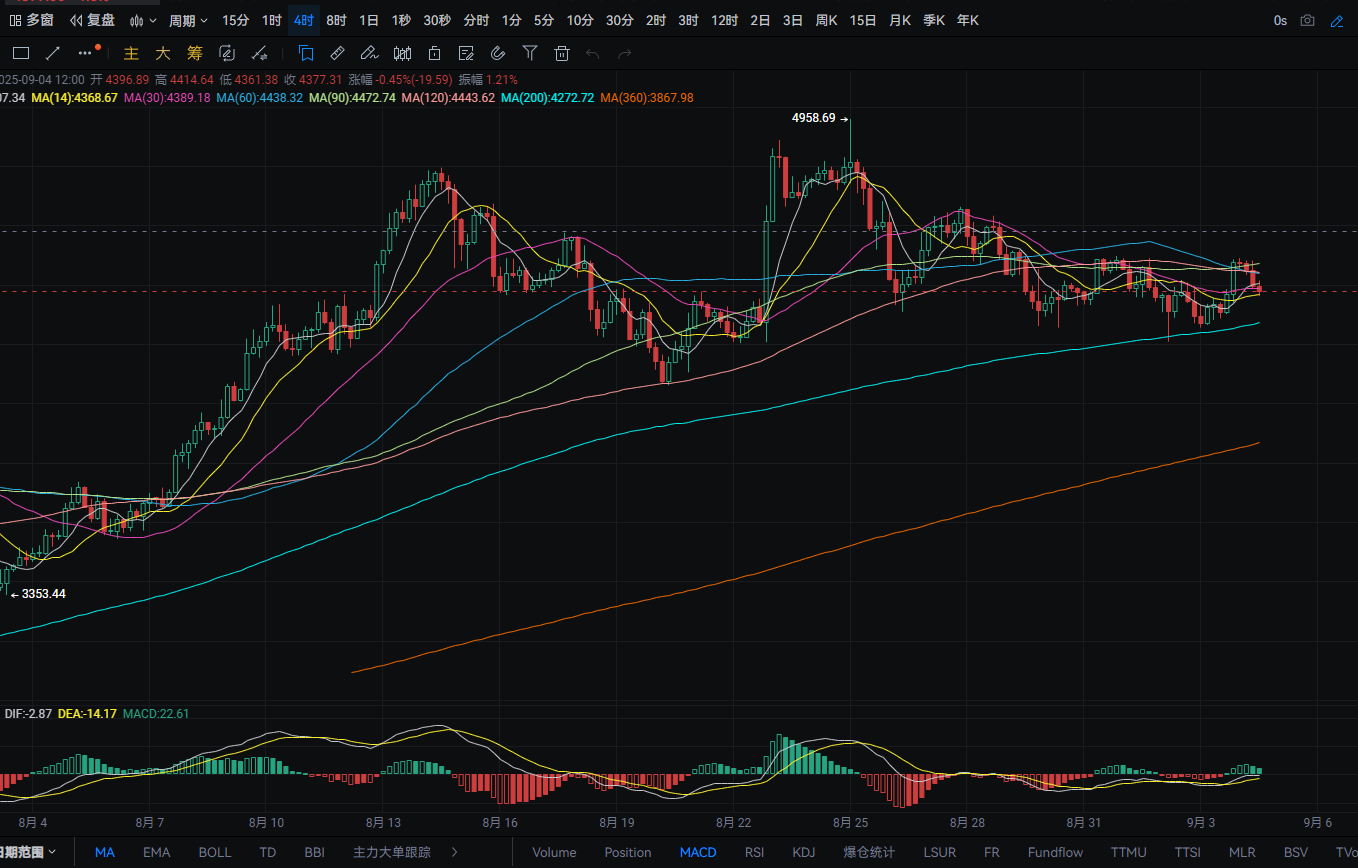
Task: Toggle the 筹 chip distribution button
Action: tap(194, 54)
